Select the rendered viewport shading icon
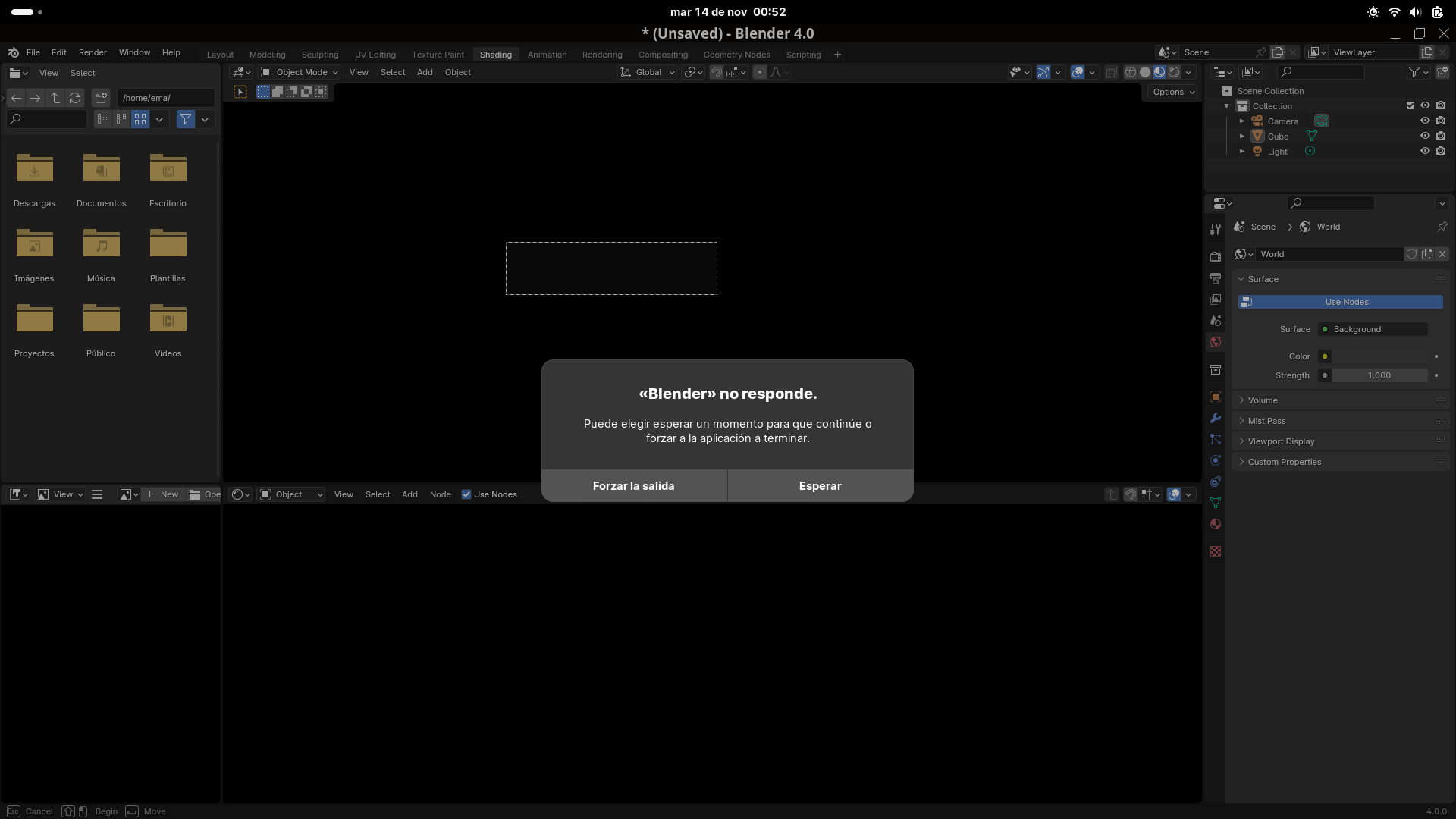Screen dimensions: 1456x819 1174,72
